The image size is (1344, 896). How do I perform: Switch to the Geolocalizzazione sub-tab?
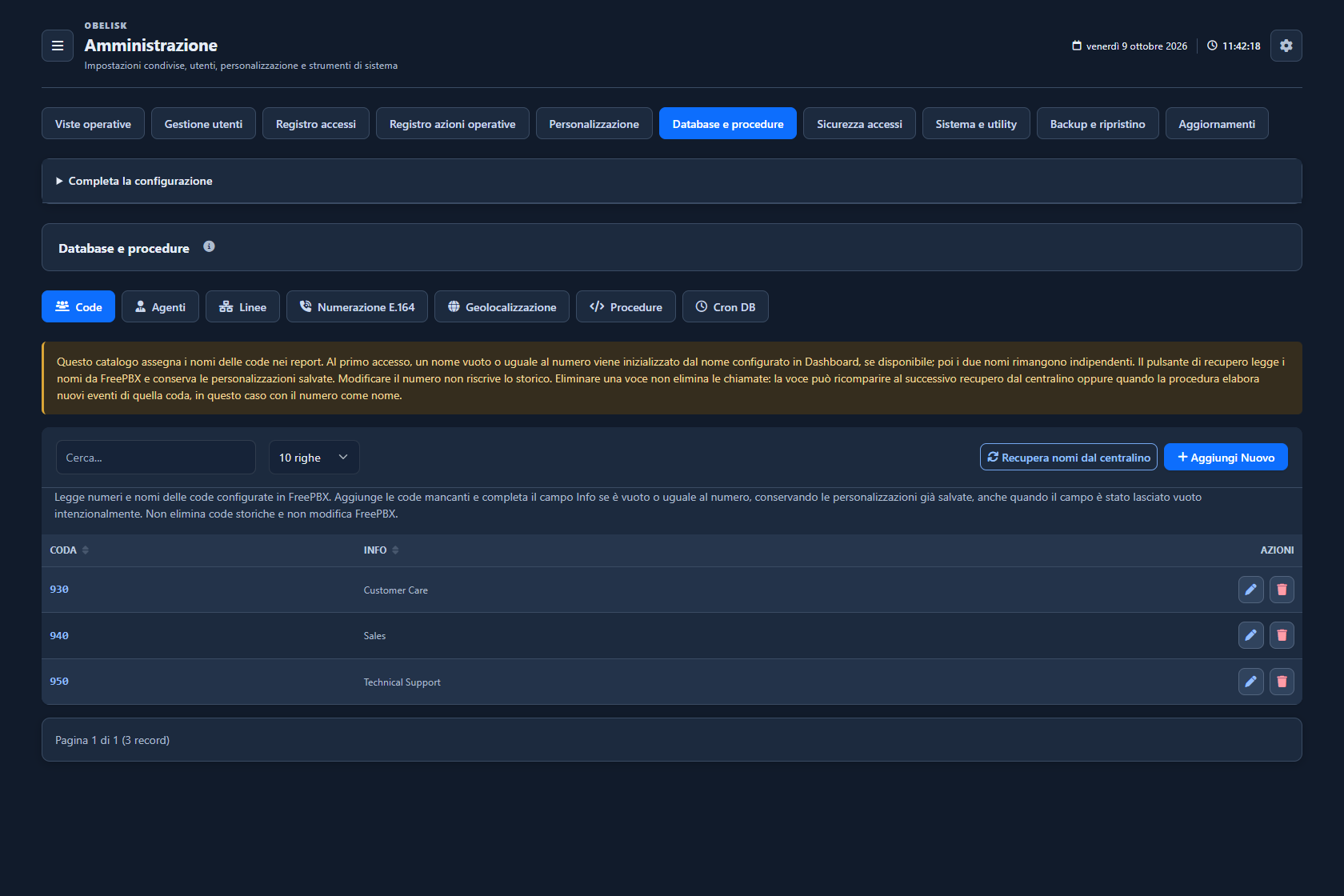tap(502, 306)
